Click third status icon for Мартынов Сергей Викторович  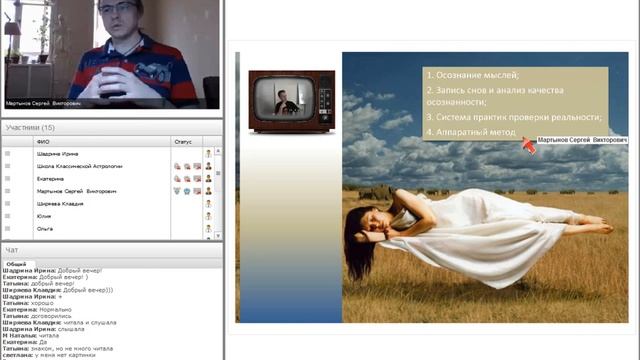coord(197,191)
